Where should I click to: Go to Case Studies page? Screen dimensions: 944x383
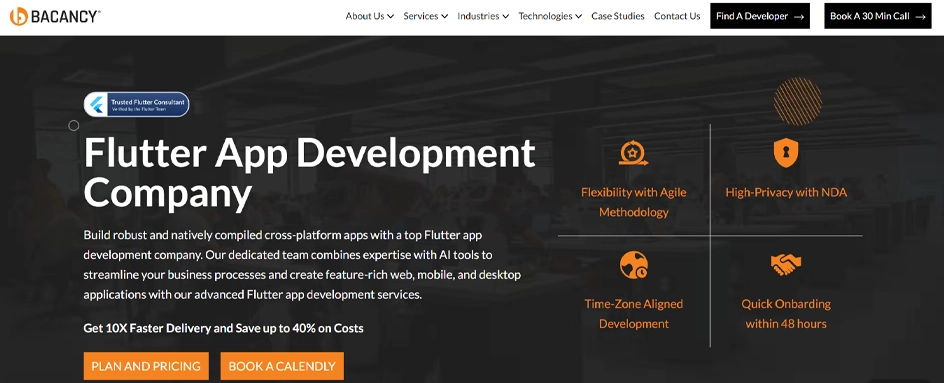coord(618,16)
